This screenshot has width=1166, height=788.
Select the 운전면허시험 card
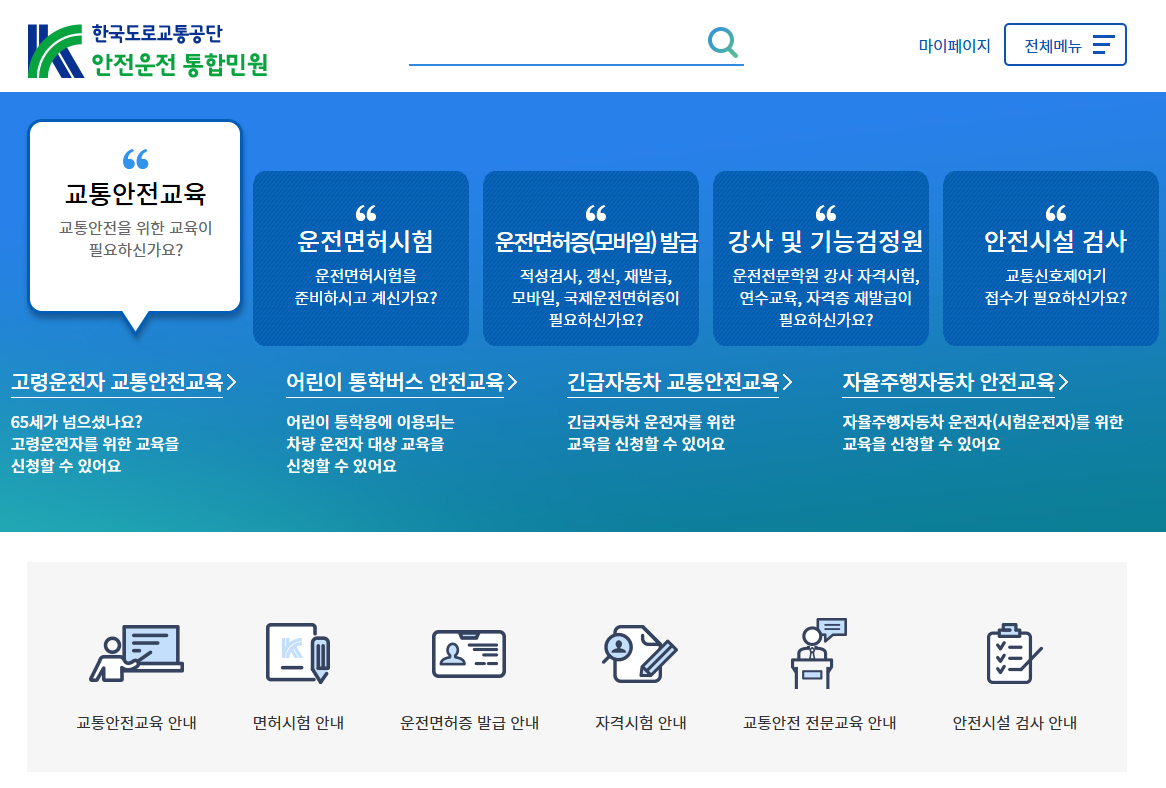(x=361, y=258)
